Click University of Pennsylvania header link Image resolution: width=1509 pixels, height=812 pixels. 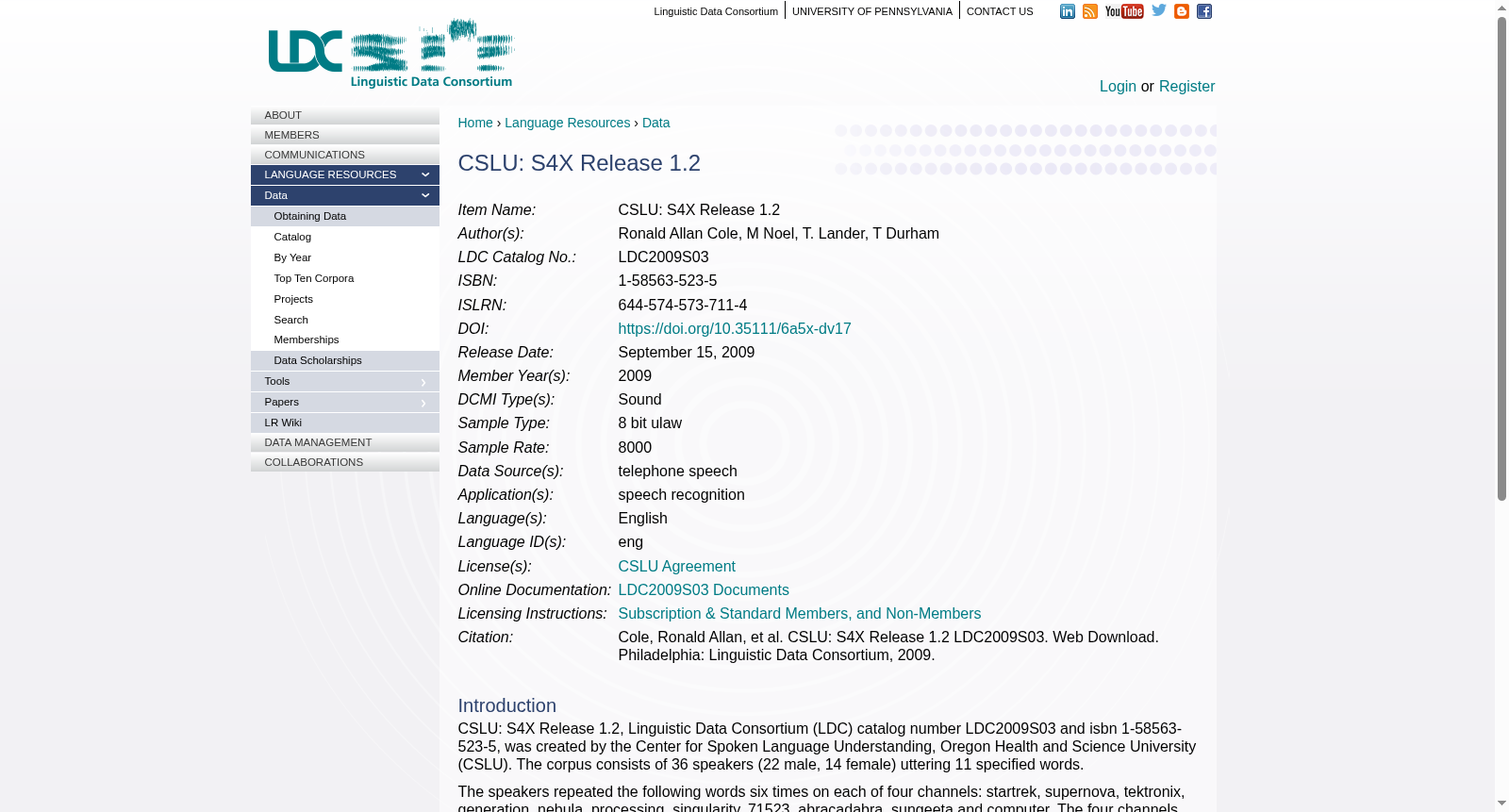tap(872, 11)
